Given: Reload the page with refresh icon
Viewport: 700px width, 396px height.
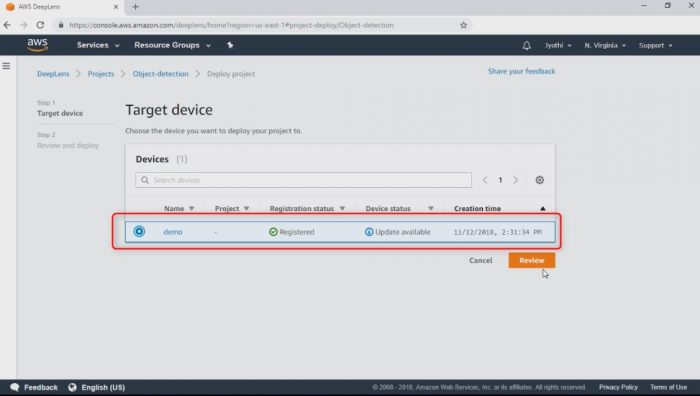Looking at the screenshot, I should point(40,25).
